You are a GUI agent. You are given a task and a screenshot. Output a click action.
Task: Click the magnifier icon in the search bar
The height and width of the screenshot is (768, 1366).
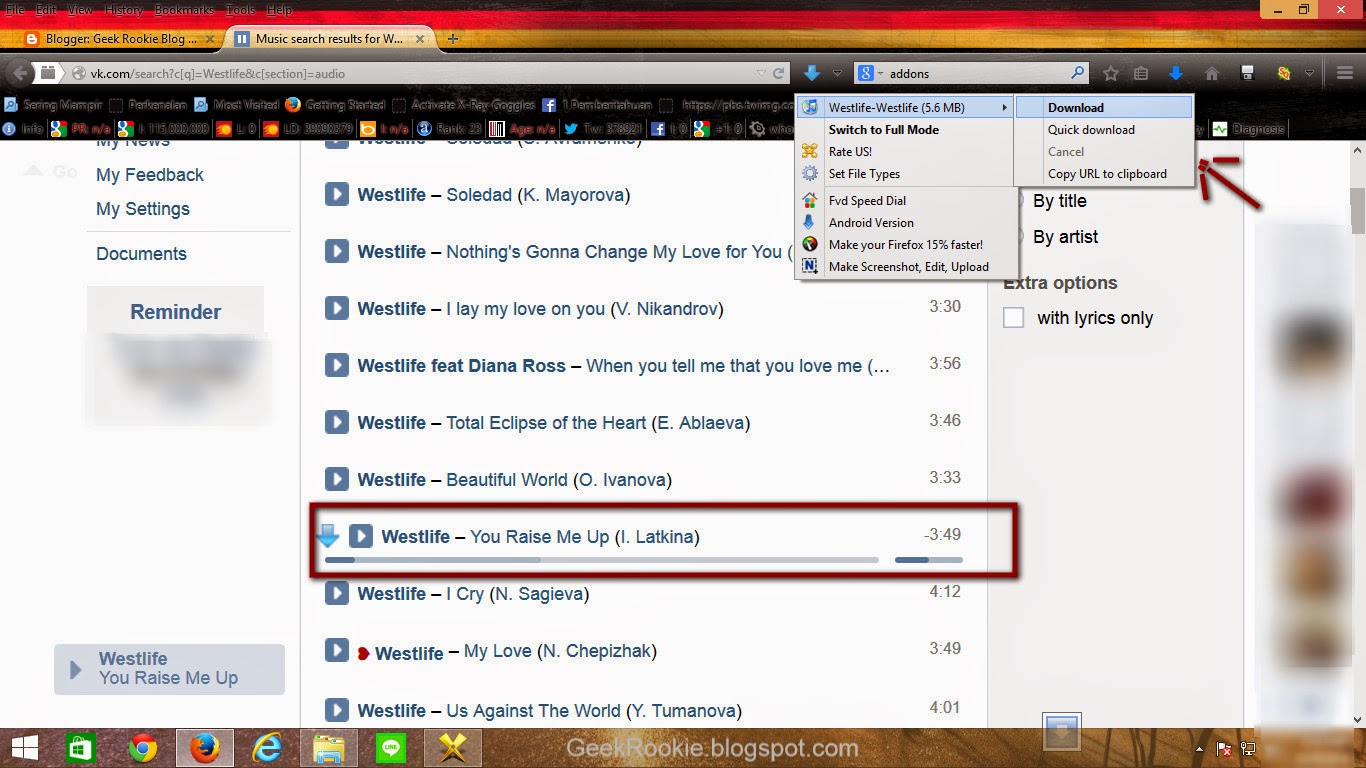pos(1077,73)
